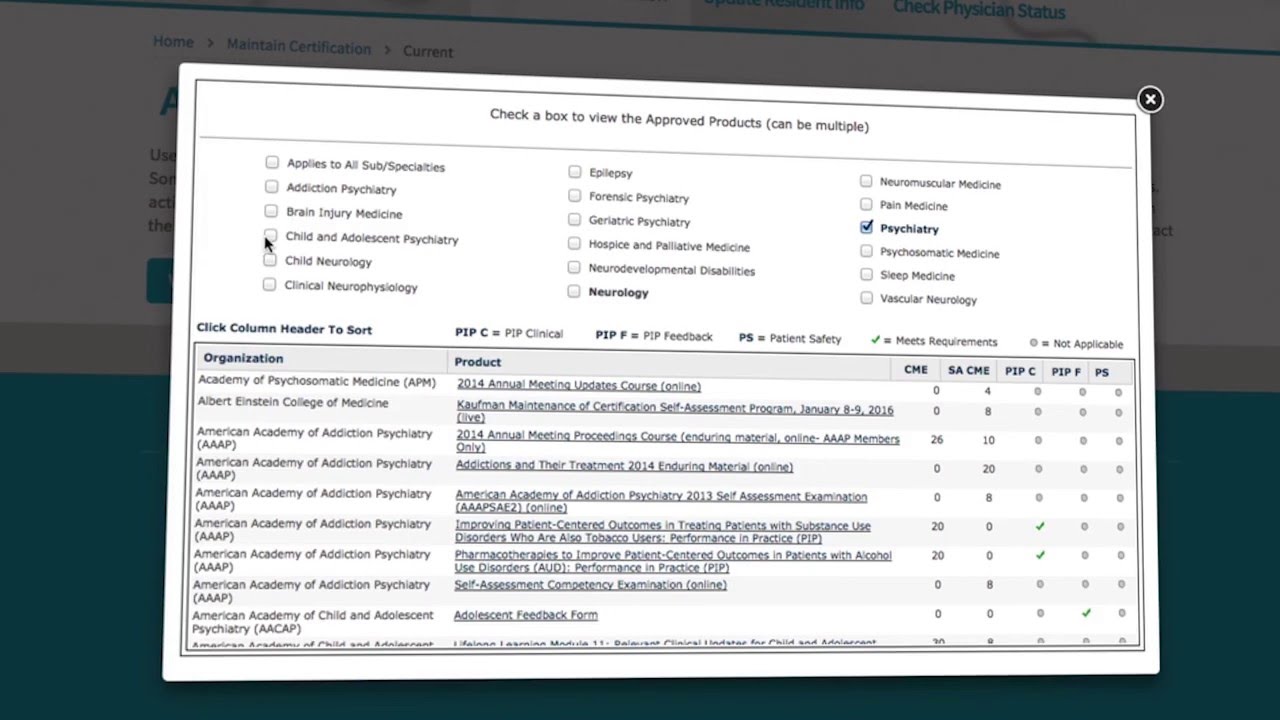Check Applies to All Sub/Specialties box

(x=272, y=162)
